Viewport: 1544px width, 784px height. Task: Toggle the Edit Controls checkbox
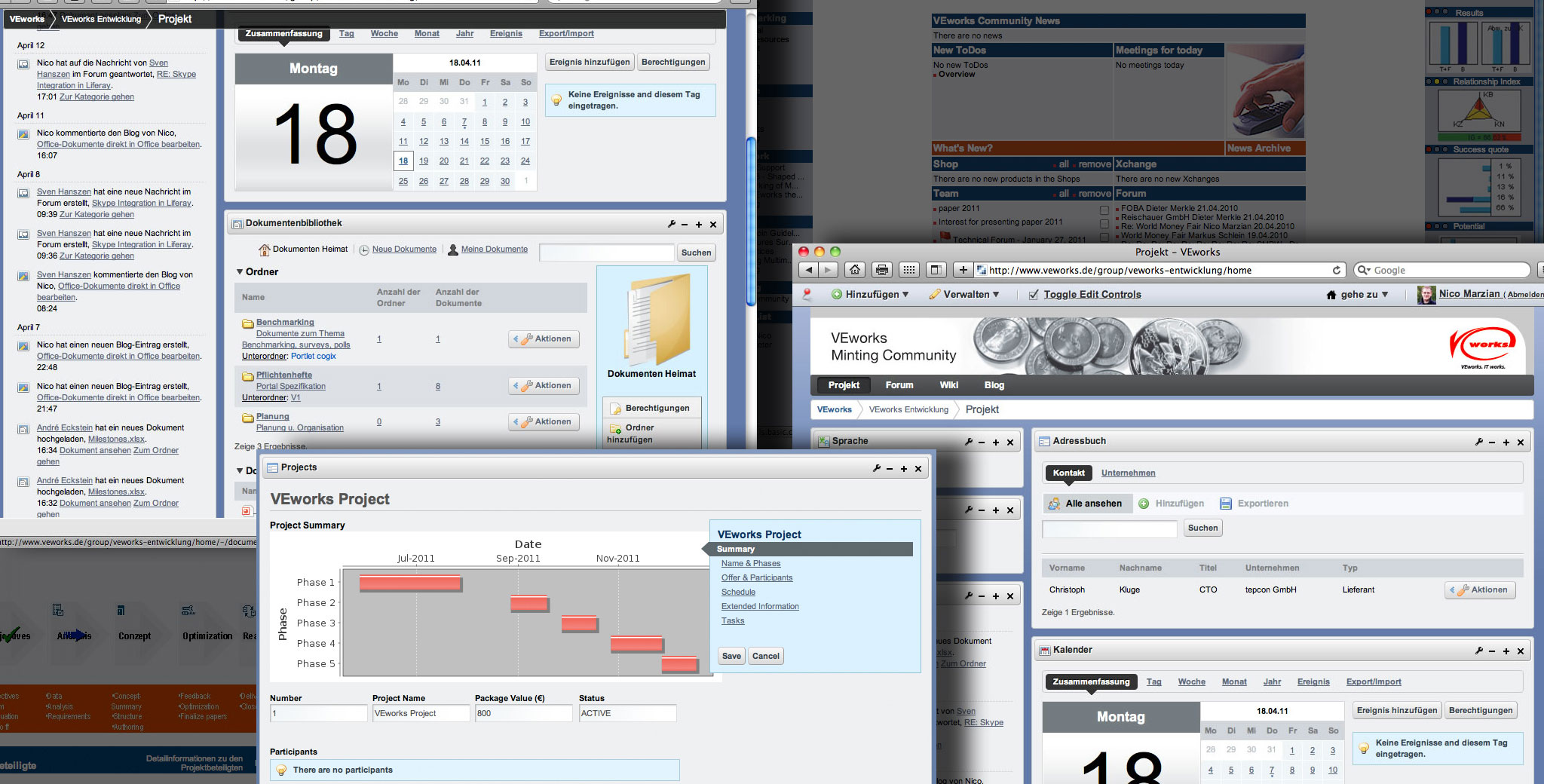coord(1033,295)
